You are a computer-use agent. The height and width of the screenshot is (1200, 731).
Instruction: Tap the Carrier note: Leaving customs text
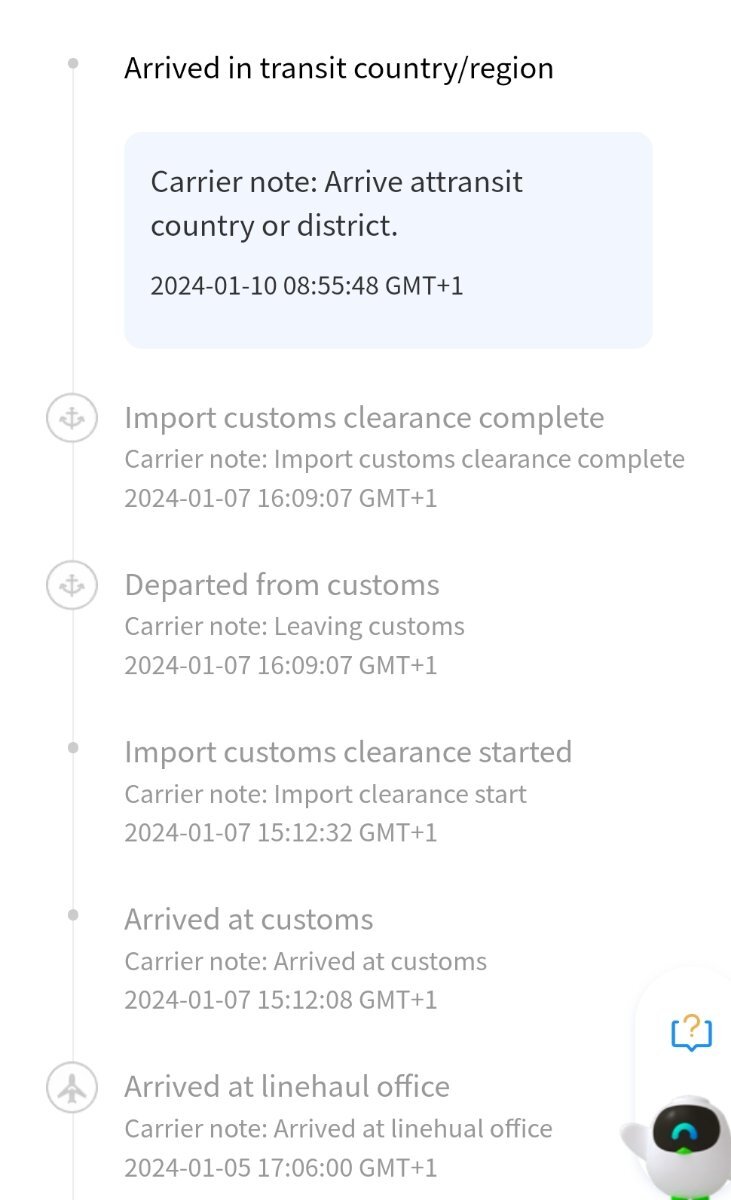(x=294, y=627)
